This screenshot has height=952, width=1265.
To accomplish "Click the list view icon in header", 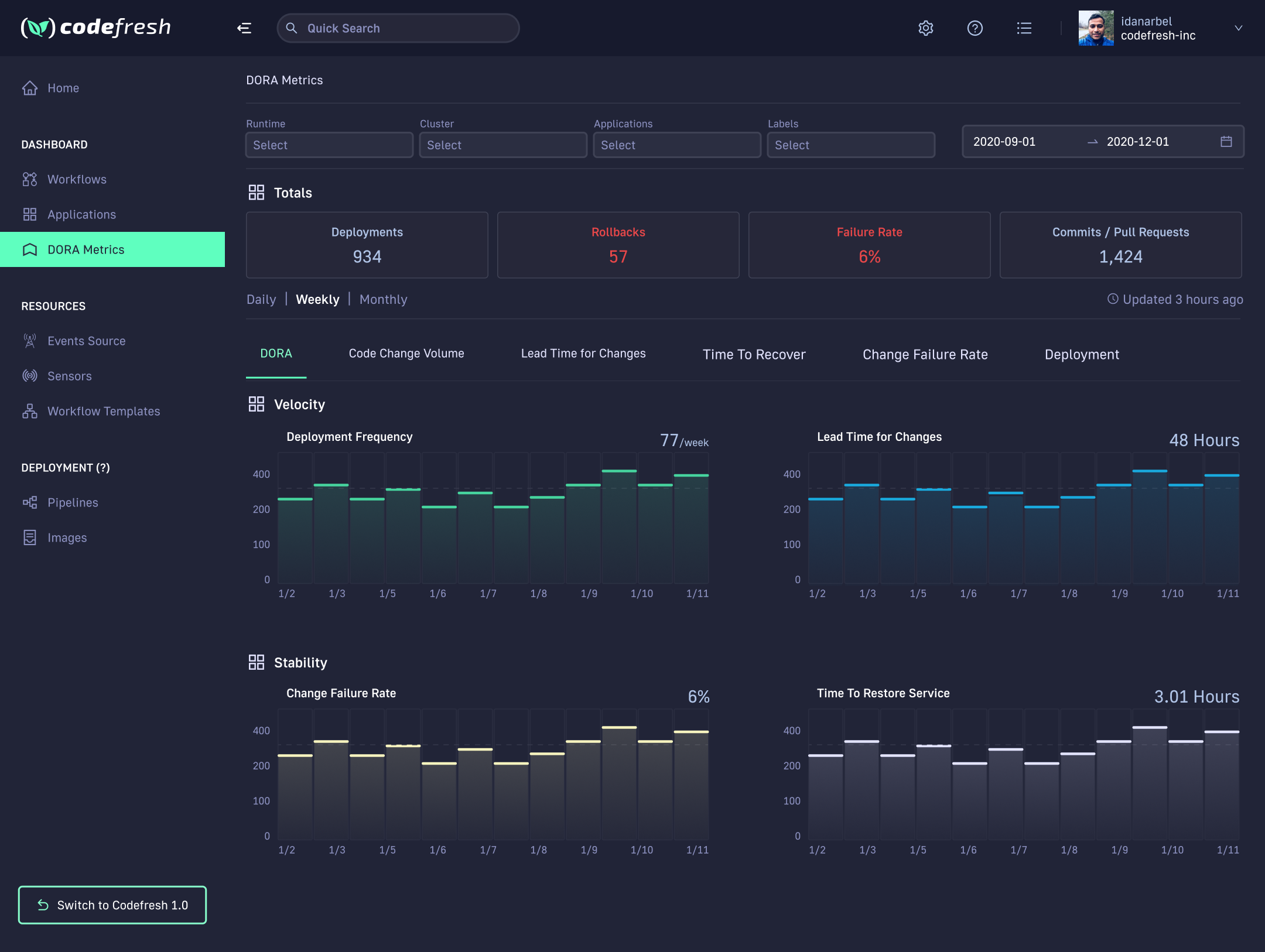I will [1024, 28].
